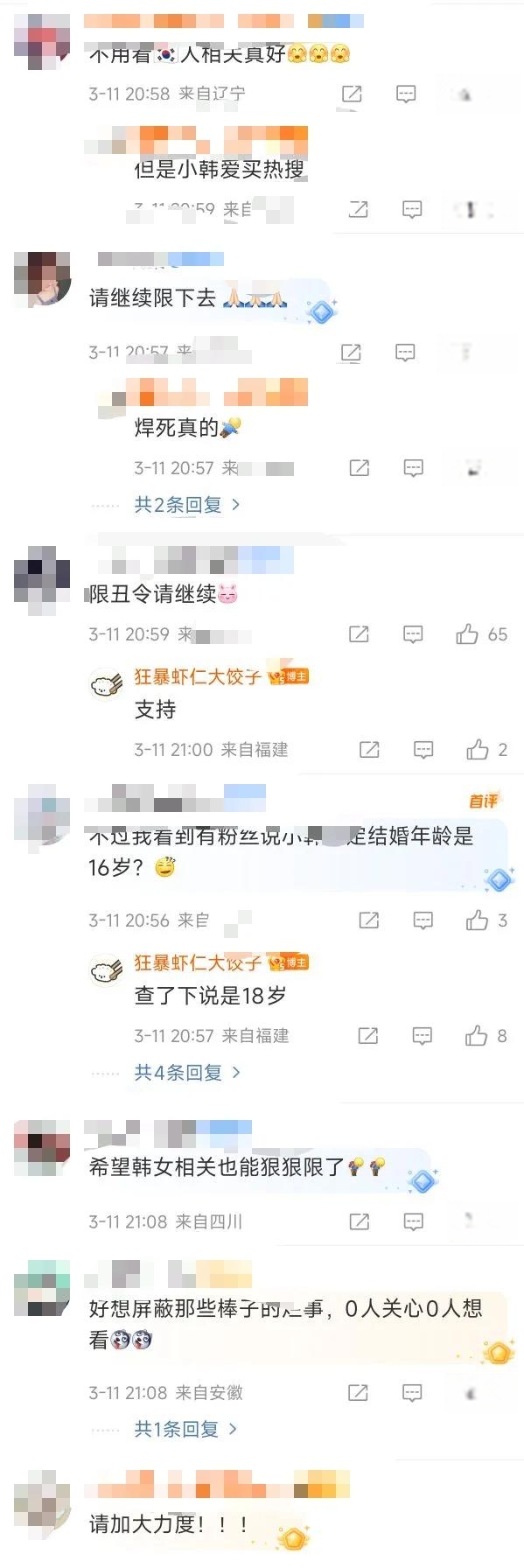
Task: Tap the gold badge on '请加大力度' comment
Action: [x=293, y=1536]
